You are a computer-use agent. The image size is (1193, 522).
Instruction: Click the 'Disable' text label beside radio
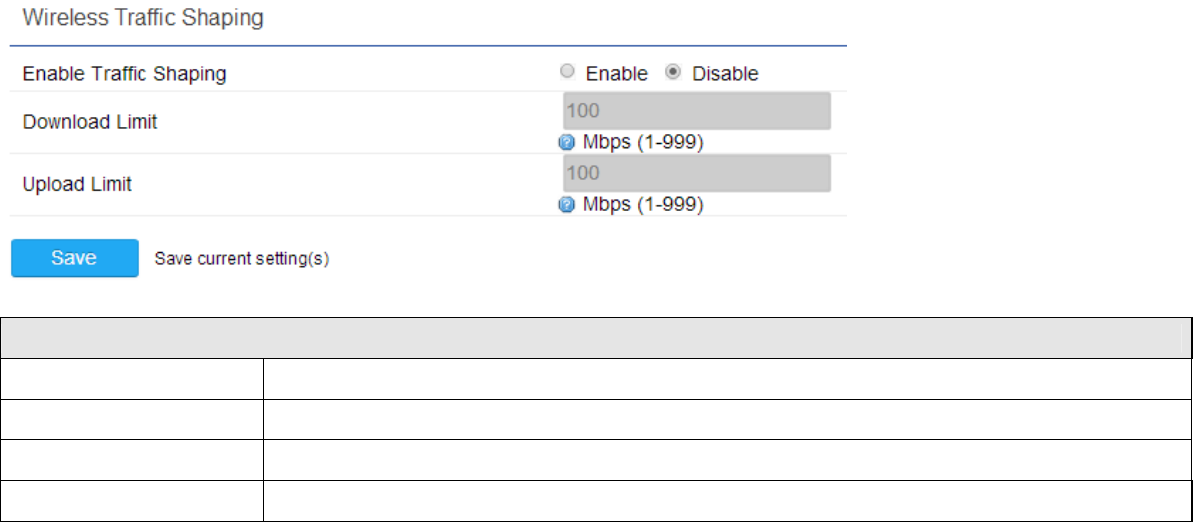coord(725,74)
